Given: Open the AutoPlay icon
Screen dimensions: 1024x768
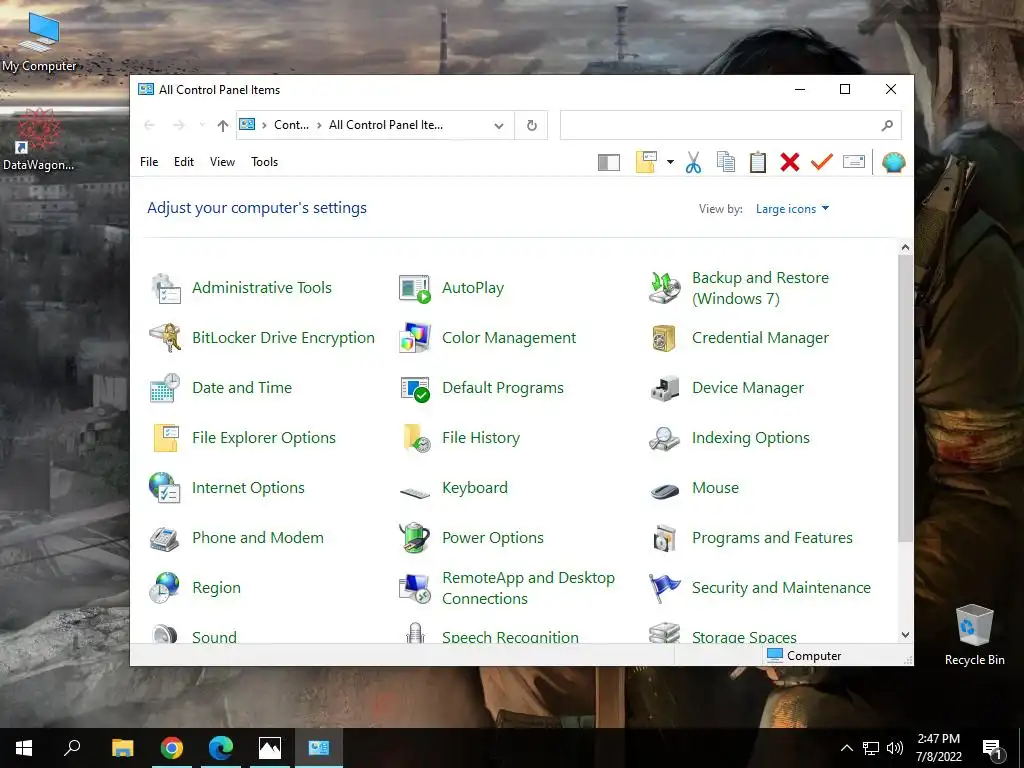Looking at the screenshot, I should point(415,288).
